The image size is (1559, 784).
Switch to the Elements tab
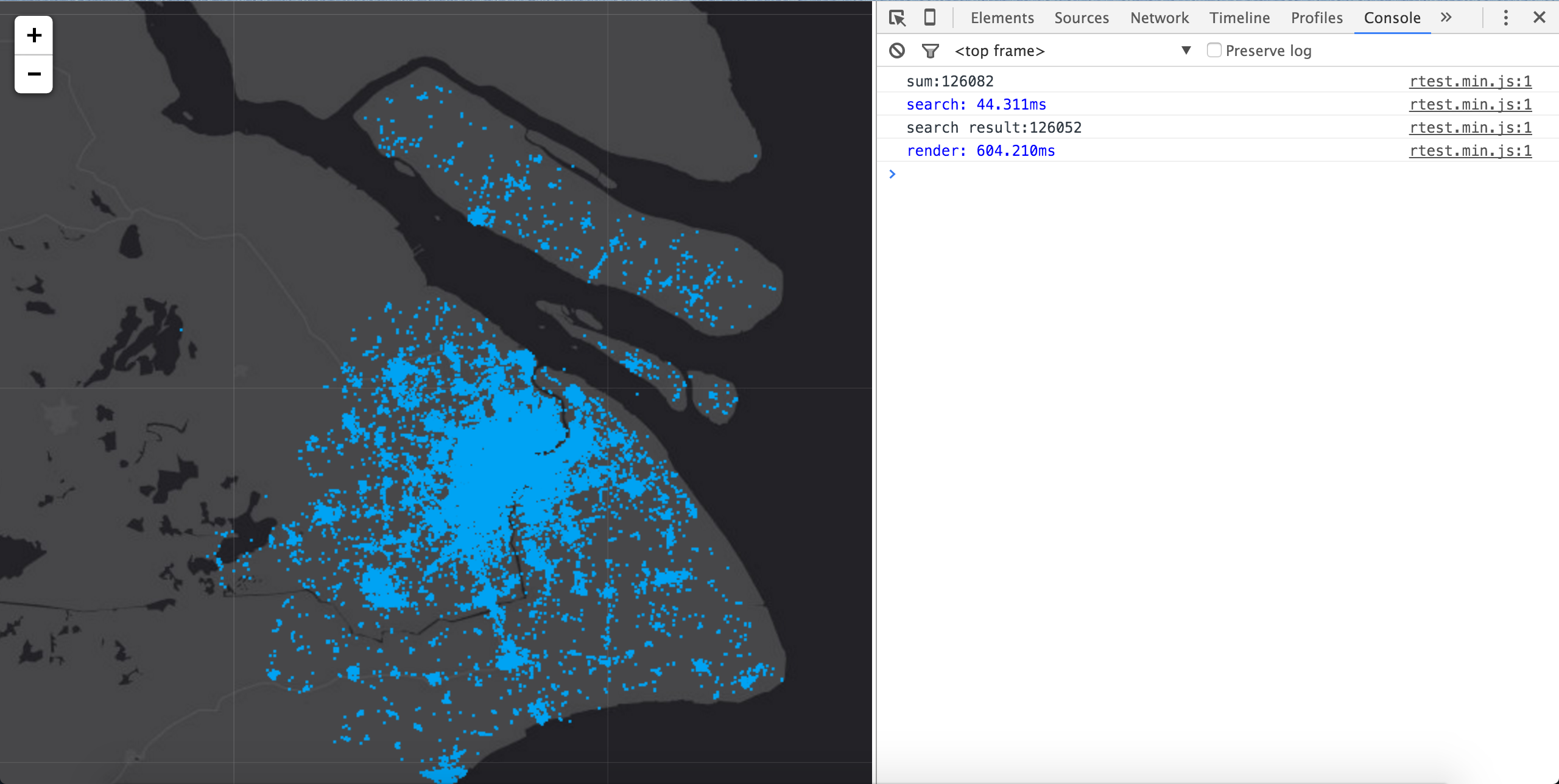point(1002,18)
